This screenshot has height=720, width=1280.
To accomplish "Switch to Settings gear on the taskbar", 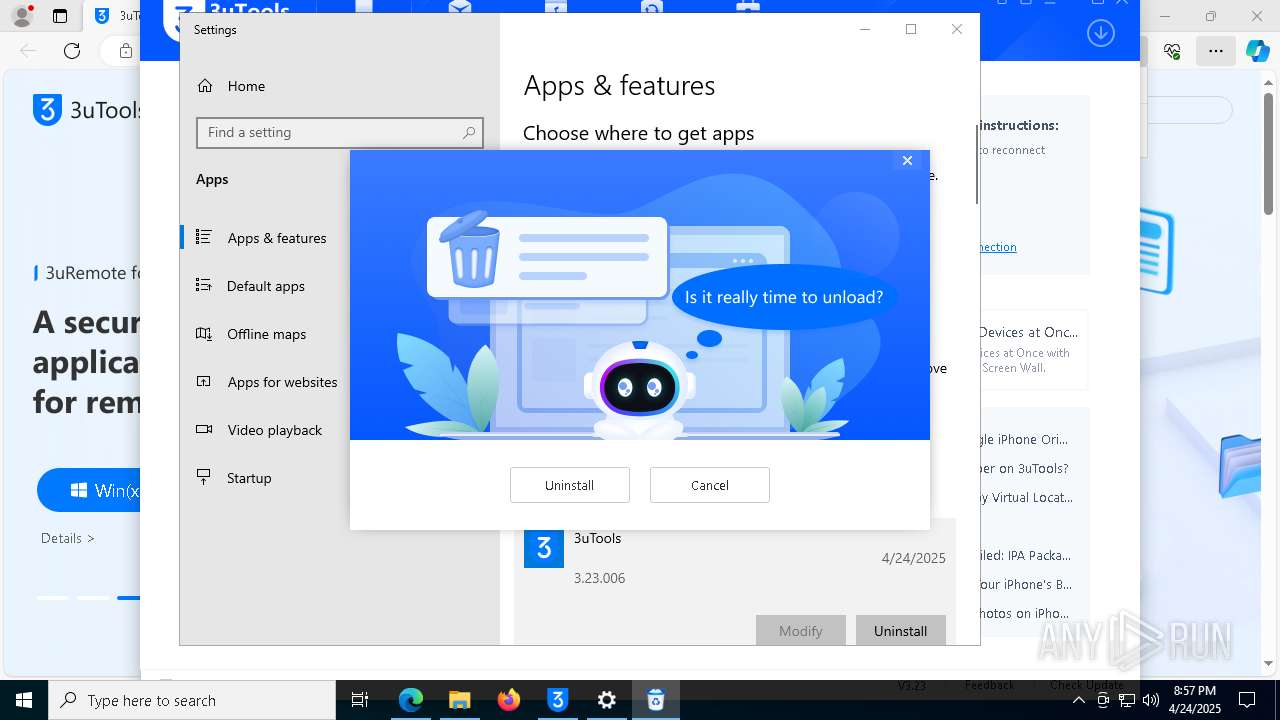I will (x=607, y=700).
